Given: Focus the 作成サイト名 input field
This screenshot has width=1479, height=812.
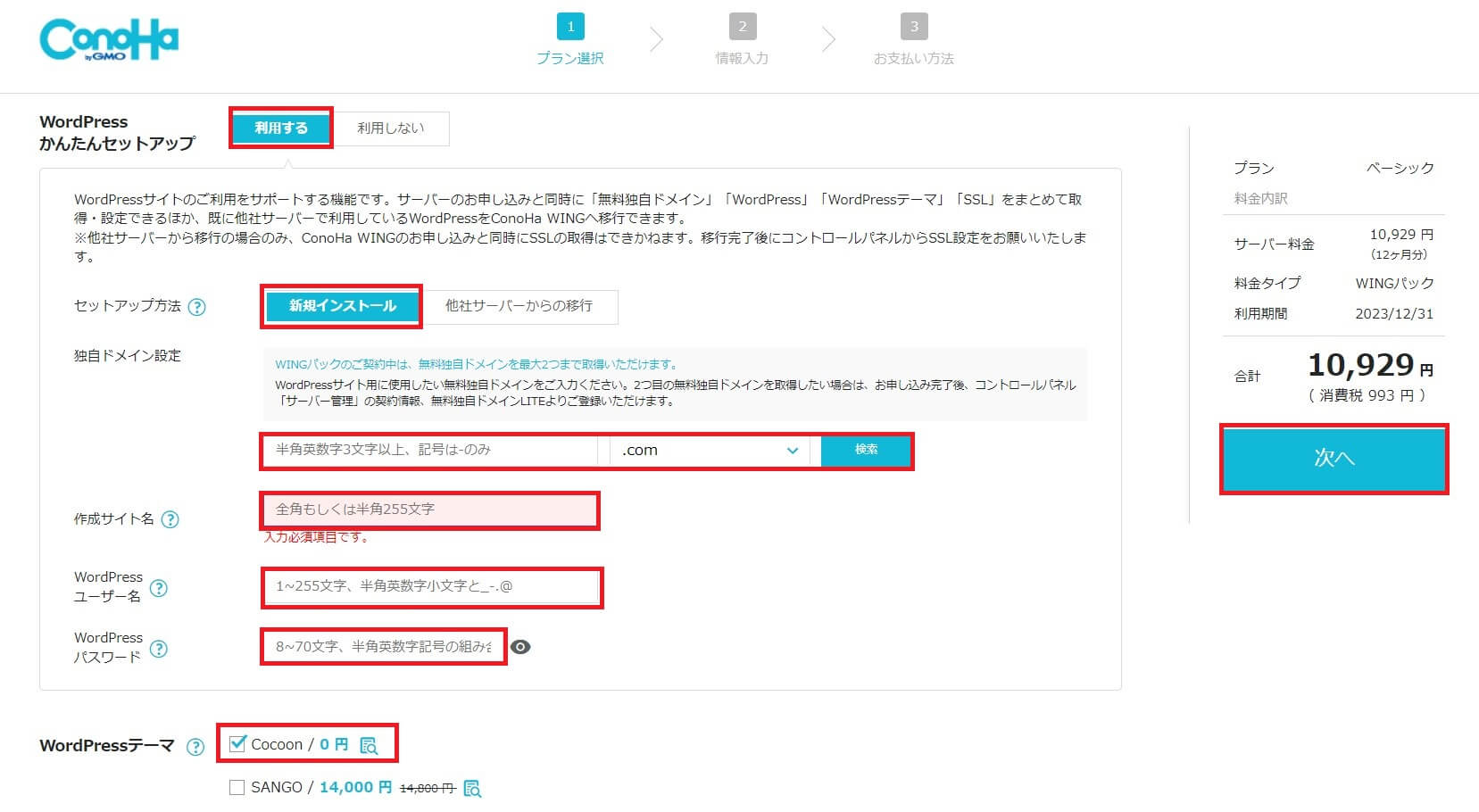Looking at the screenshot, I should point(430,510).
